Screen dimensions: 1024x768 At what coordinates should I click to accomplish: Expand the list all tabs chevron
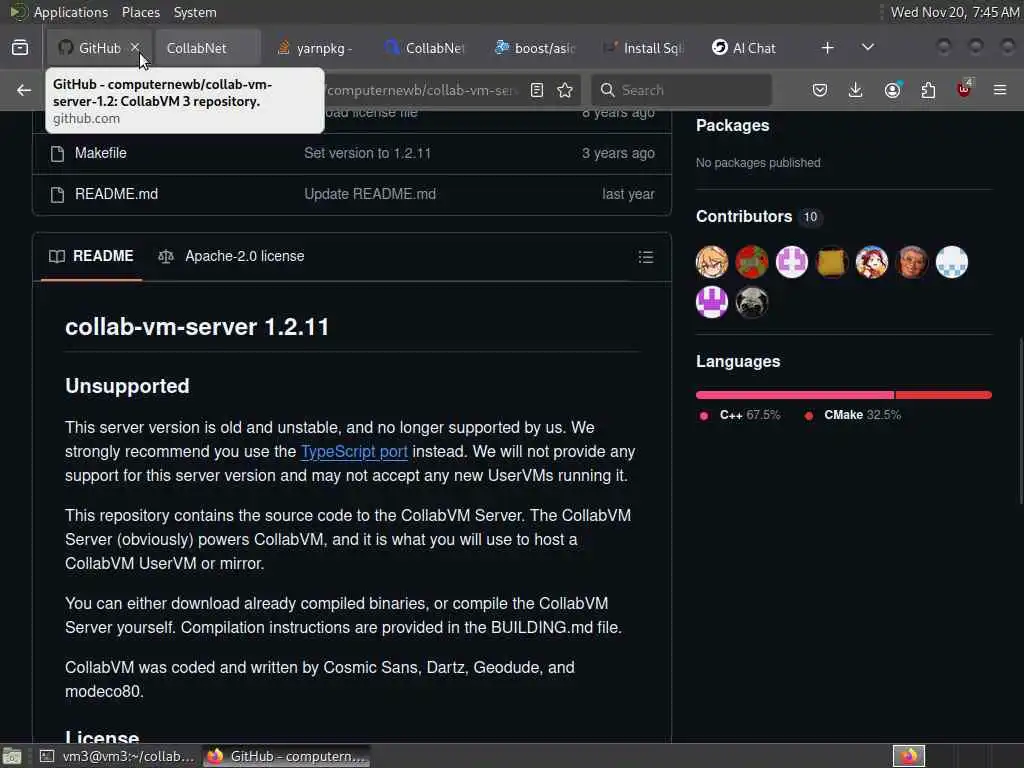(x=868, y=48)
